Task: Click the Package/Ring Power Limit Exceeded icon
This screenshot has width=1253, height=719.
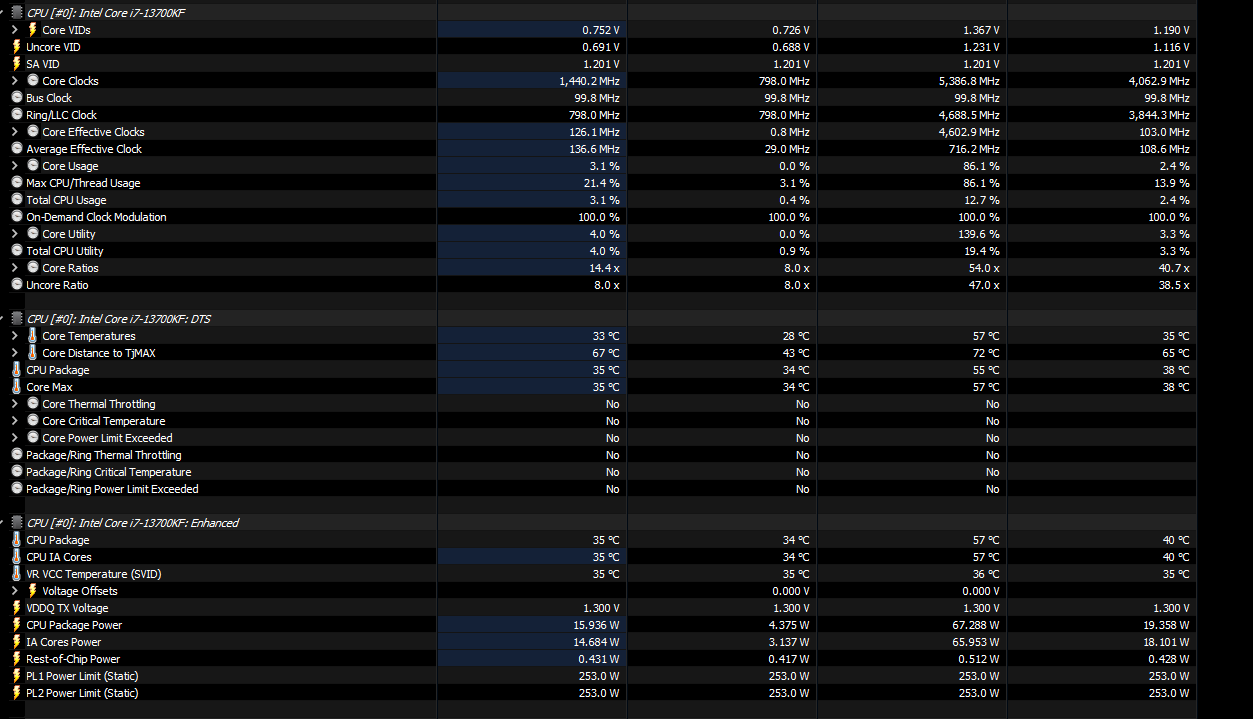Action: (x=16, y=489)
